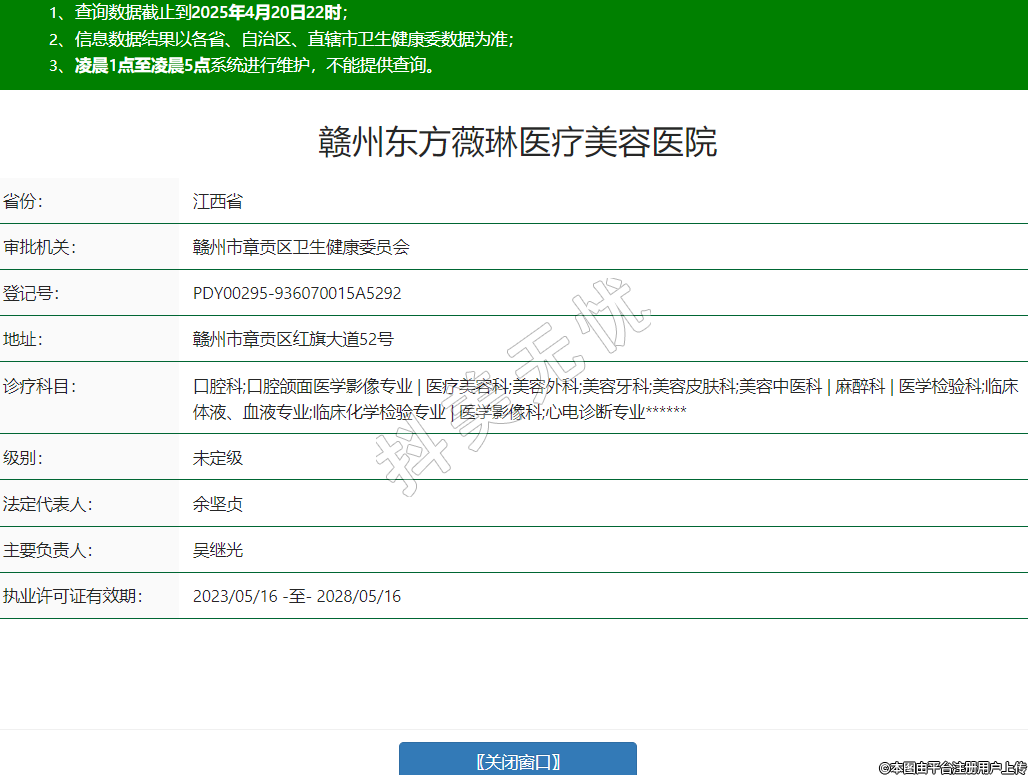This screenshot has width=1028, height=775.
Task: Click the 审批机关 field label
Action: click(40, 247)
